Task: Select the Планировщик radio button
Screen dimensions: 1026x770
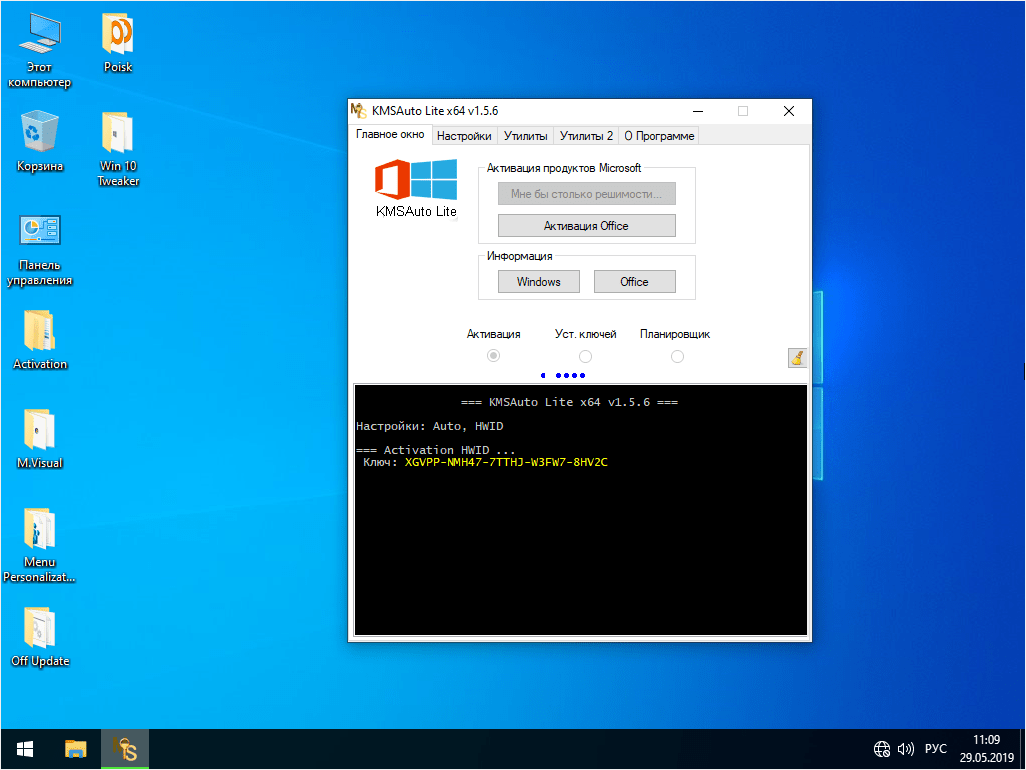Action: click(677, 357)
